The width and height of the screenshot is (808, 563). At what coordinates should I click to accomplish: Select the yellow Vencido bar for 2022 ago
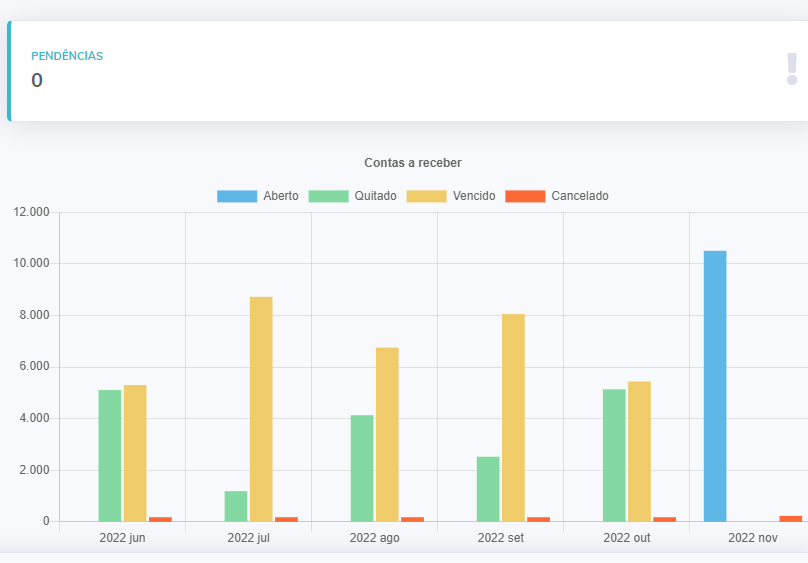tap(387, 434)
